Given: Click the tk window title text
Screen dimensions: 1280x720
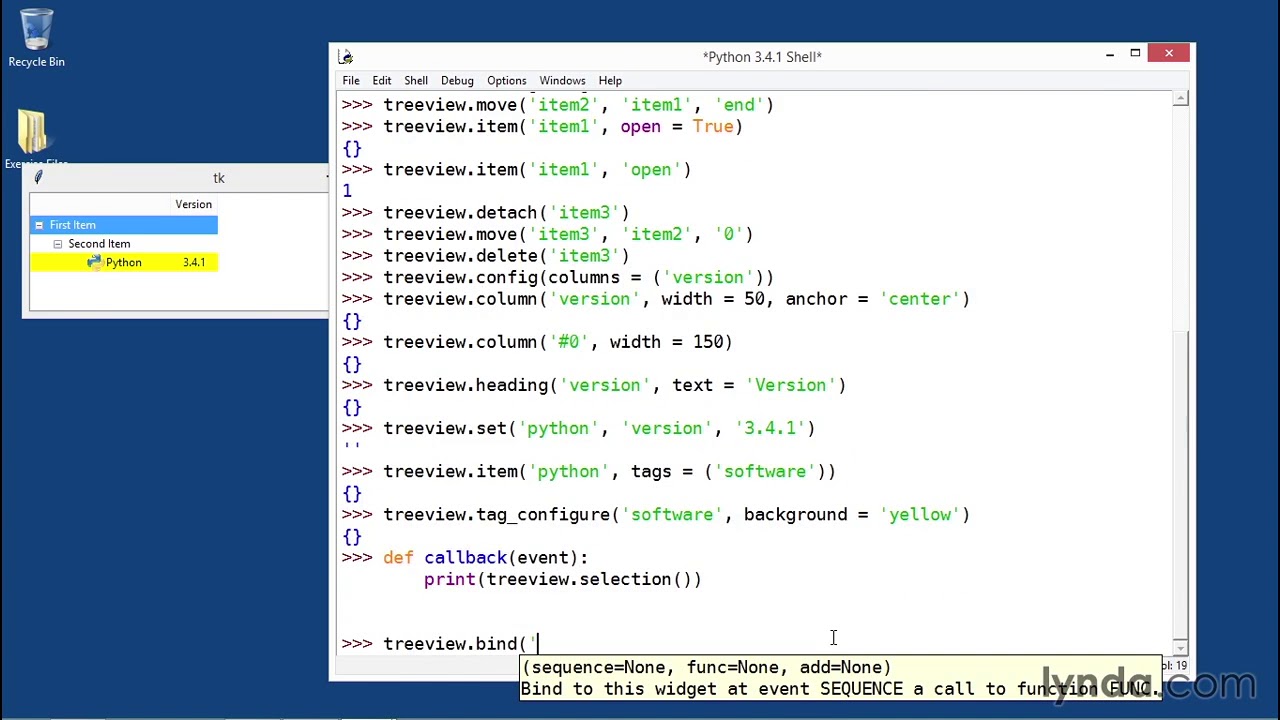Looking at the screenshot, I should [x=219, y=178].
